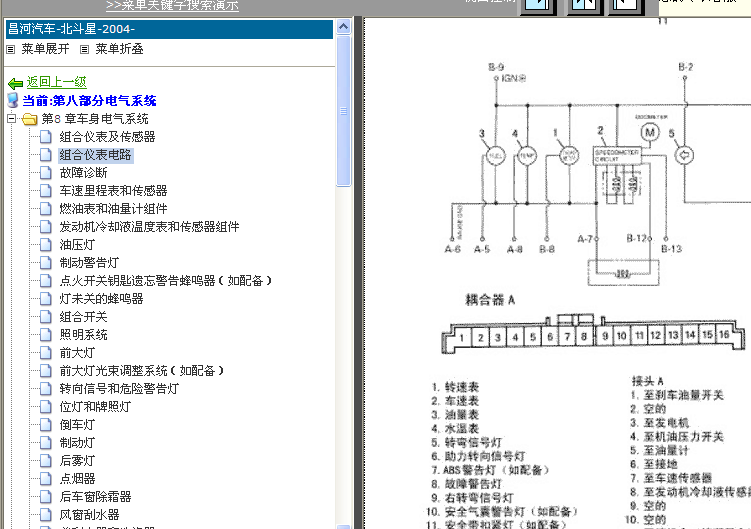Click the page icon beside 制动警告灯
Screen dimensions: 751x529
pos(46,263)
